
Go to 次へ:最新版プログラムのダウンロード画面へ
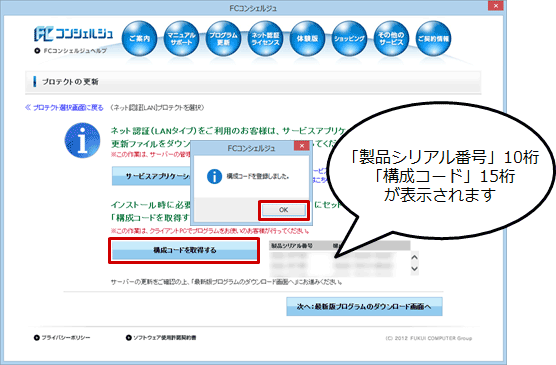click(x=364, y=306)
